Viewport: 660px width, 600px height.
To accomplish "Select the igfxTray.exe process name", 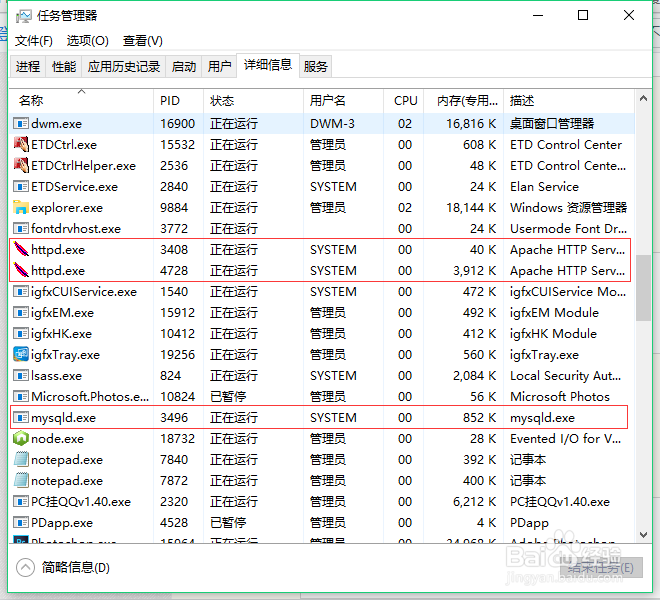I will tap(65, 355).
